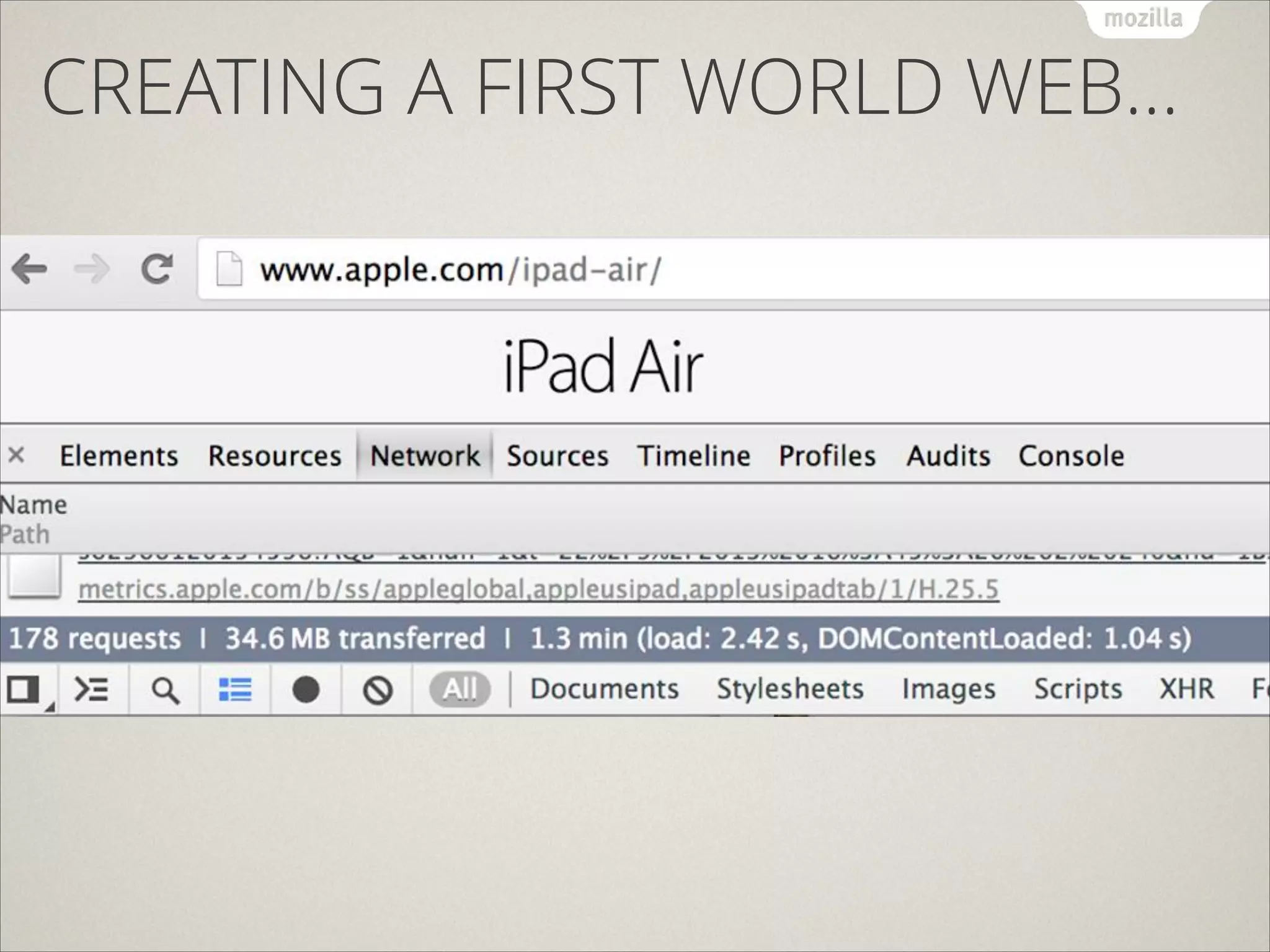Viewport: 1270px width, 952px height.
Task: Click the 178 requests status text
Action: 94,638
